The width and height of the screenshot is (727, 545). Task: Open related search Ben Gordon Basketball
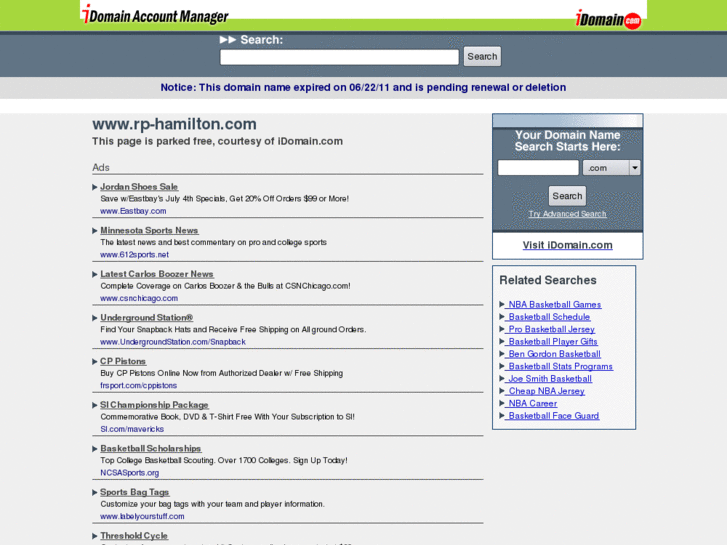point(553,354)
